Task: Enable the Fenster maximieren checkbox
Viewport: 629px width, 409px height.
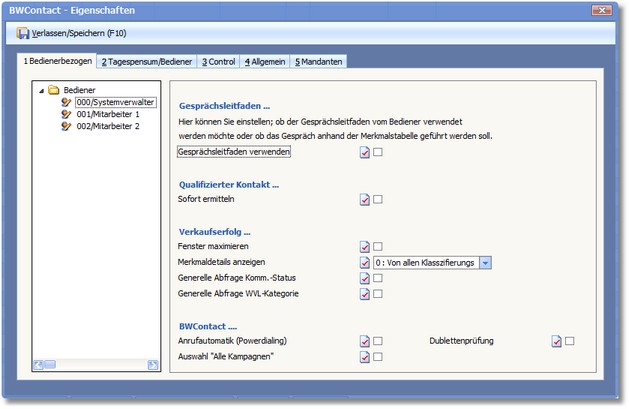Action: tap(378, 246)
